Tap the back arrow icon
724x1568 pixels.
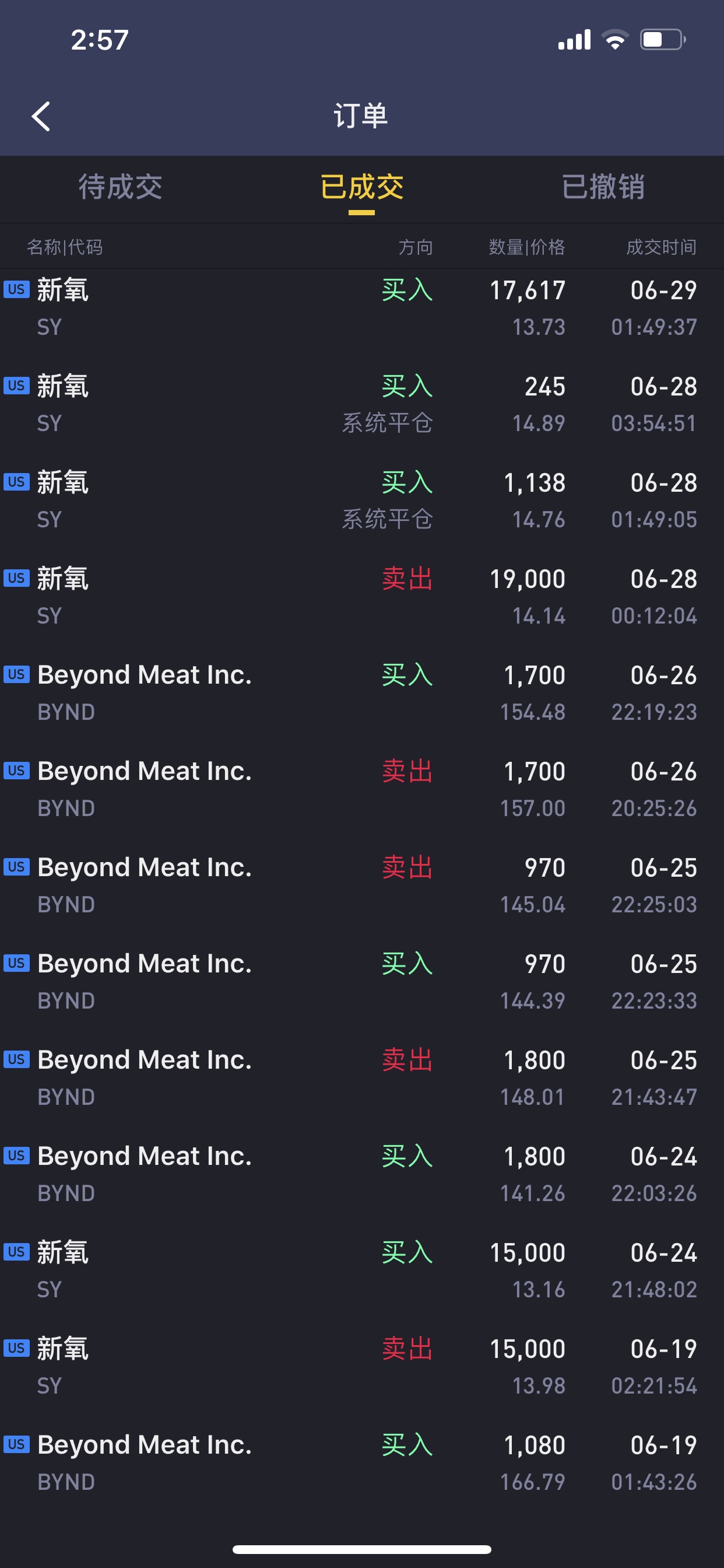pyautogui.click(x=41, y=116)
